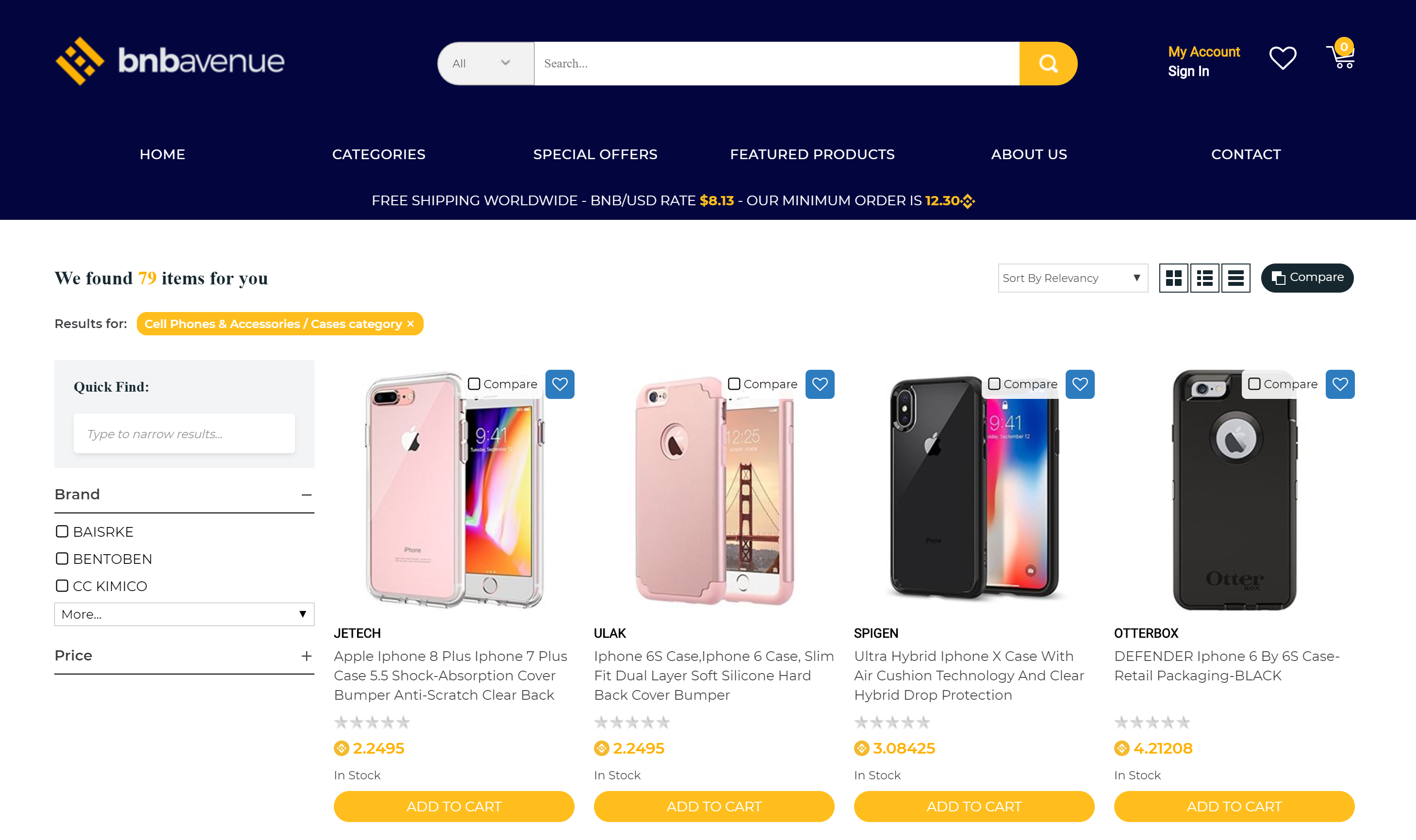The height and width of the screenshot is (840, 1416).
Task: Switch to compact lines view icon
Action: [x=1235, y=278]
